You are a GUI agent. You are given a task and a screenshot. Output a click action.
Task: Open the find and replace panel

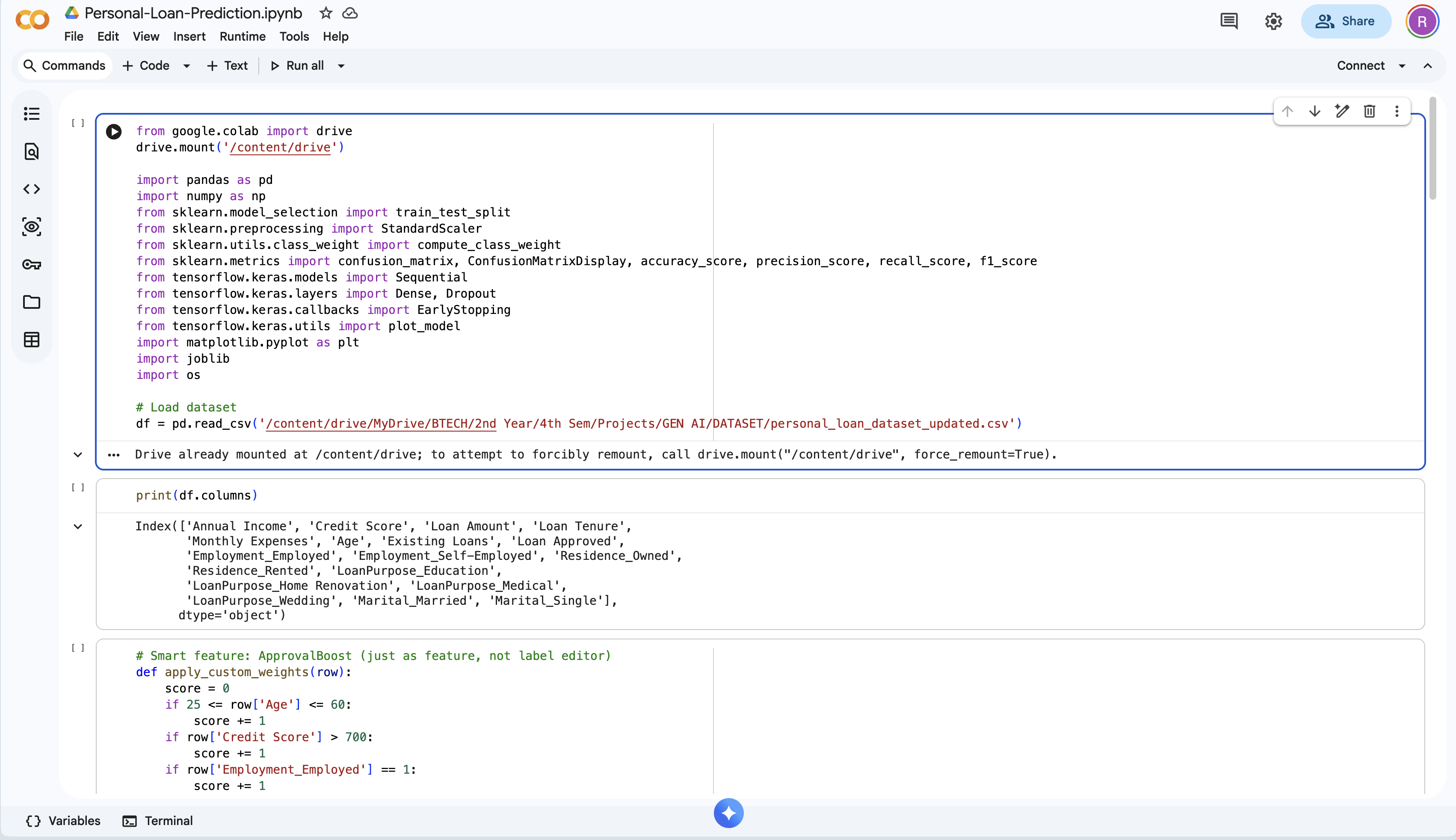pos(32,152)
